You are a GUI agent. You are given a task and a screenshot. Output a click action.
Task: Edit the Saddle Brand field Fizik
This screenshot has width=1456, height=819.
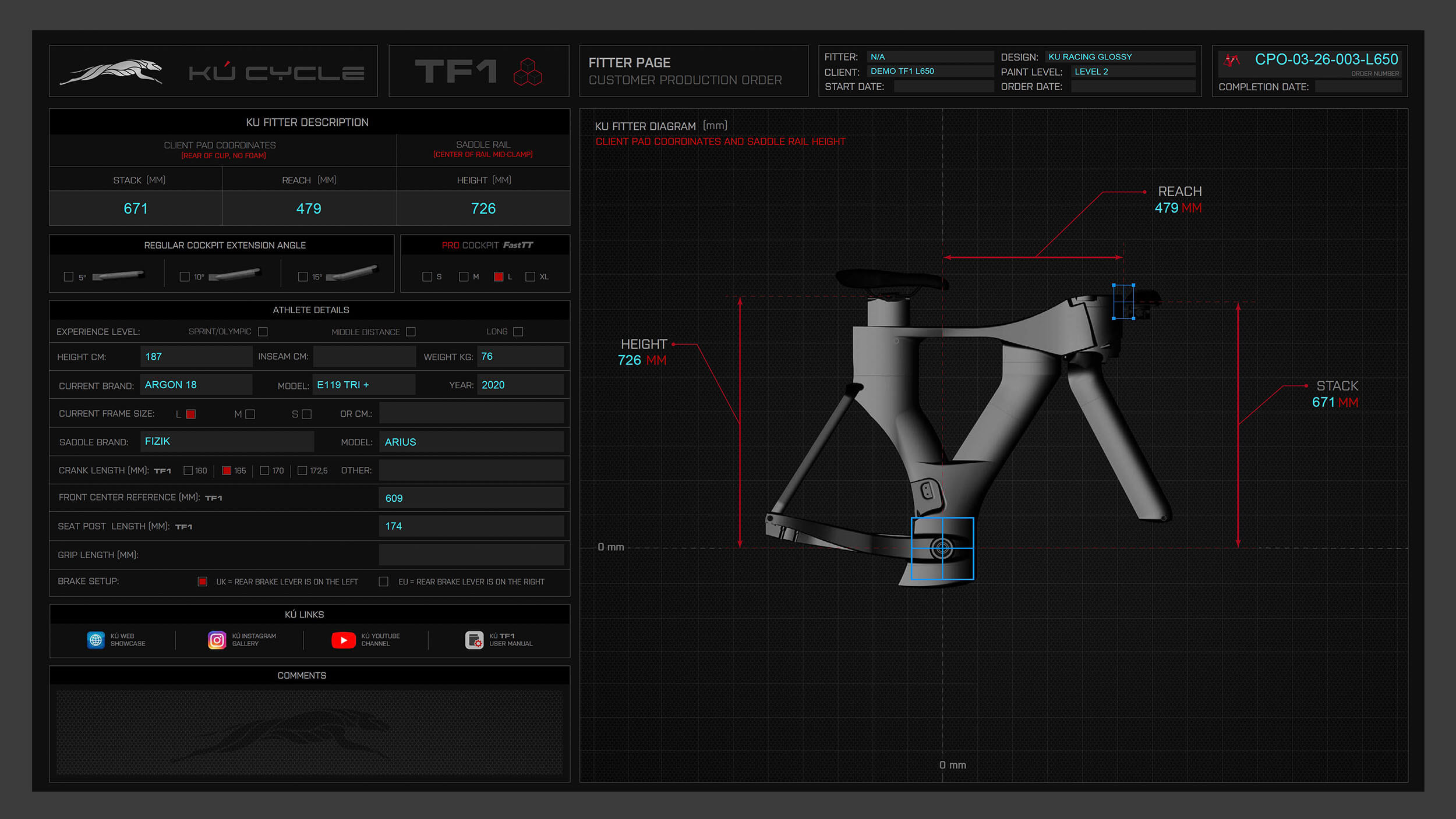point(227,442)
